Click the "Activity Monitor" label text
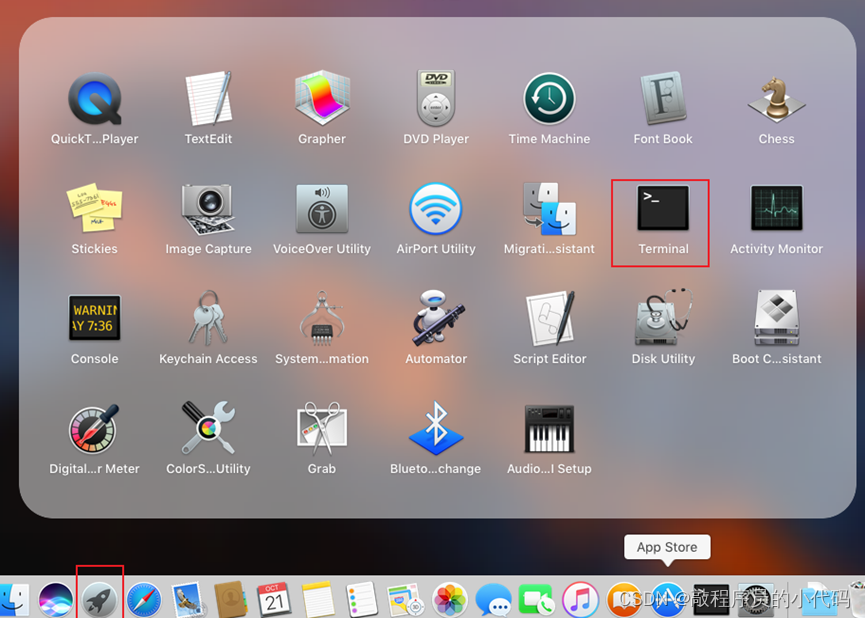The width and height of the screenshot is (865, 618). click(777, 249)
